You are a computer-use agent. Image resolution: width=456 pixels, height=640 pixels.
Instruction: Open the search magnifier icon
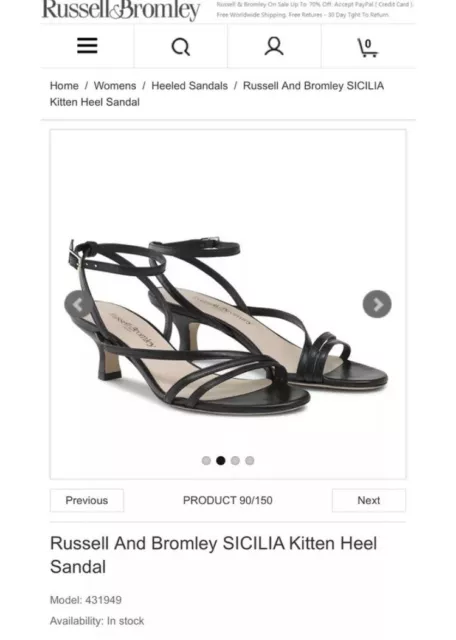pos(181,47)
